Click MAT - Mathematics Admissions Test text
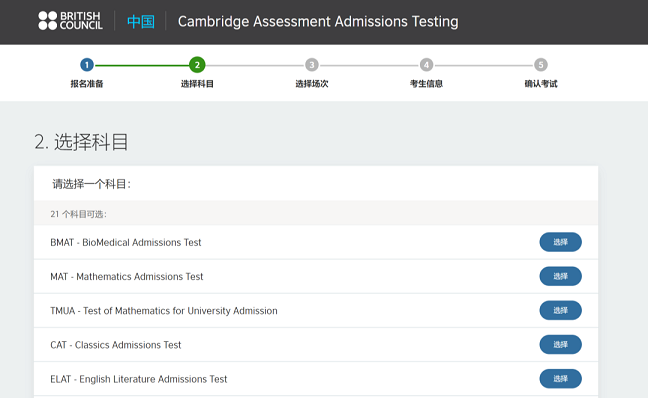 [126, 276]
